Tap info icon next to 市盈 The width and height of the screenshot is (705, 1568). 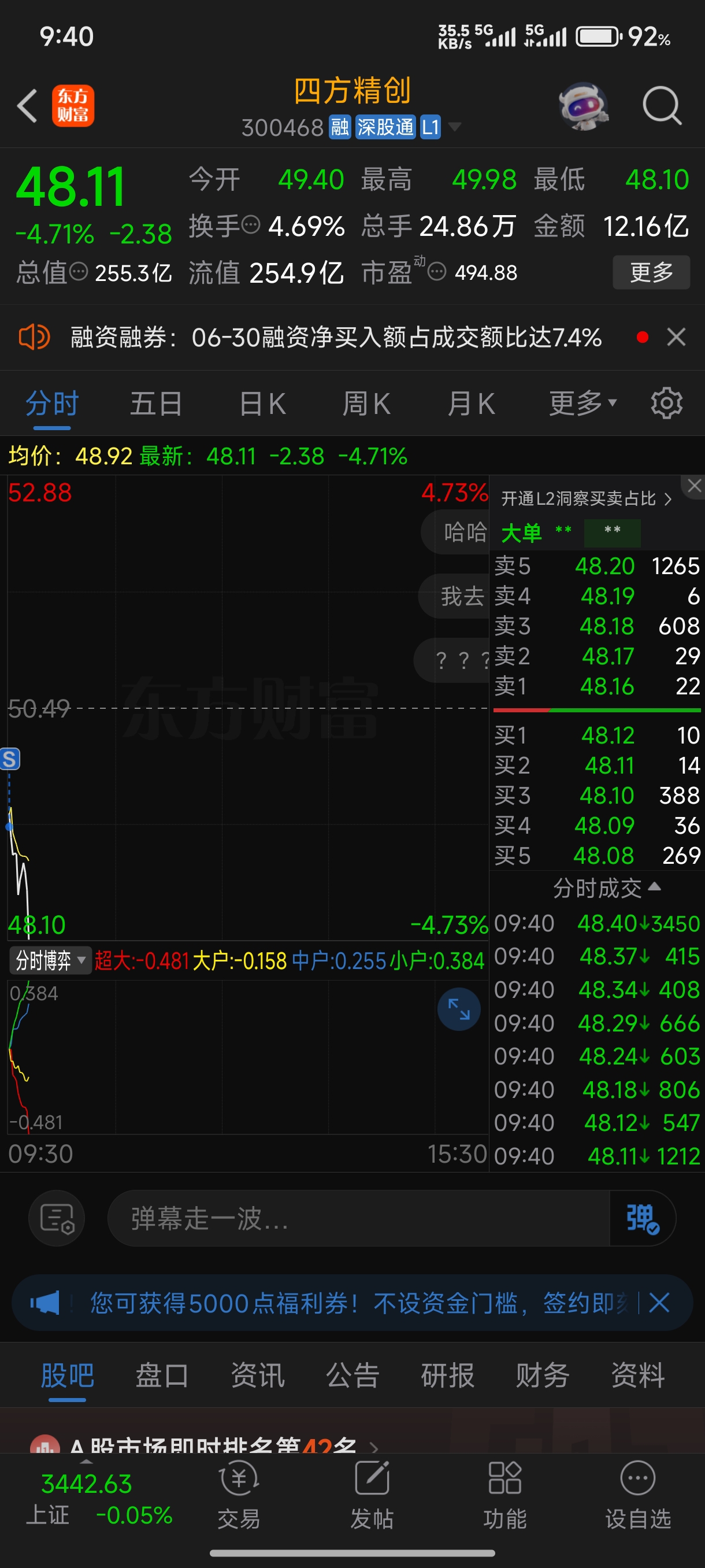(437, 272)
